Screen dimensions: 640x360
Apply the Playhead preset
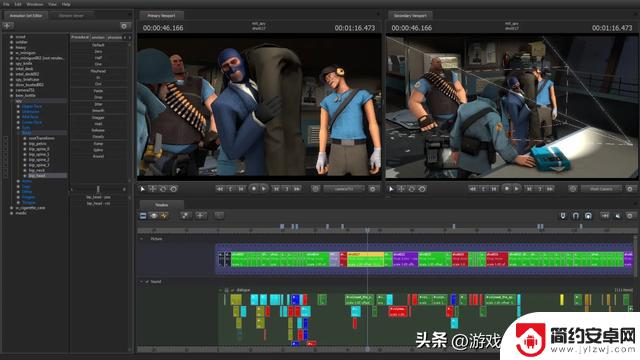point(98,71)
